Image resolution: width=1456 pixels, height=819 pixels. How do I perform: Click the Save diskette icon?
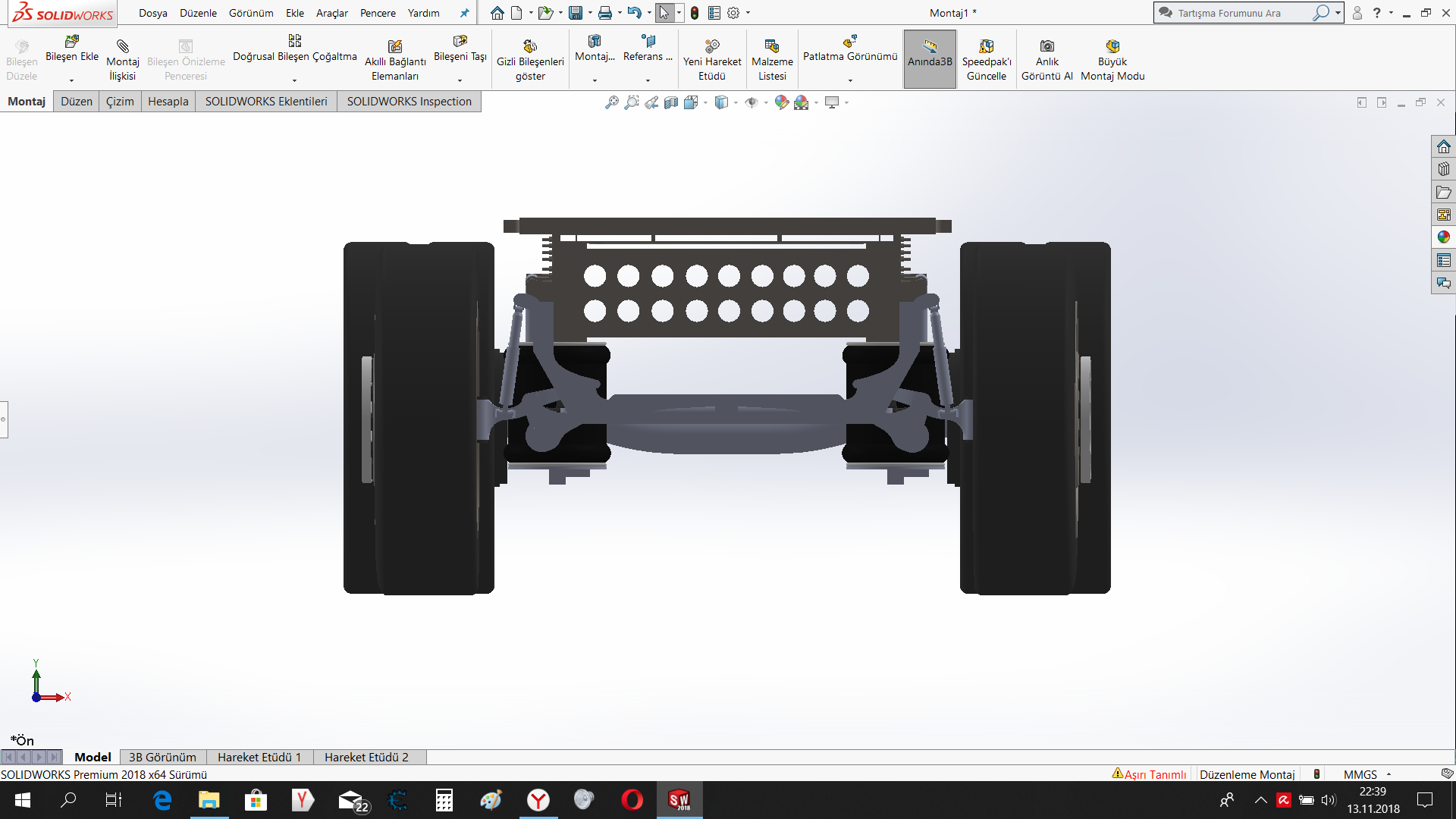pyautogui.click(x=576, y=13)
